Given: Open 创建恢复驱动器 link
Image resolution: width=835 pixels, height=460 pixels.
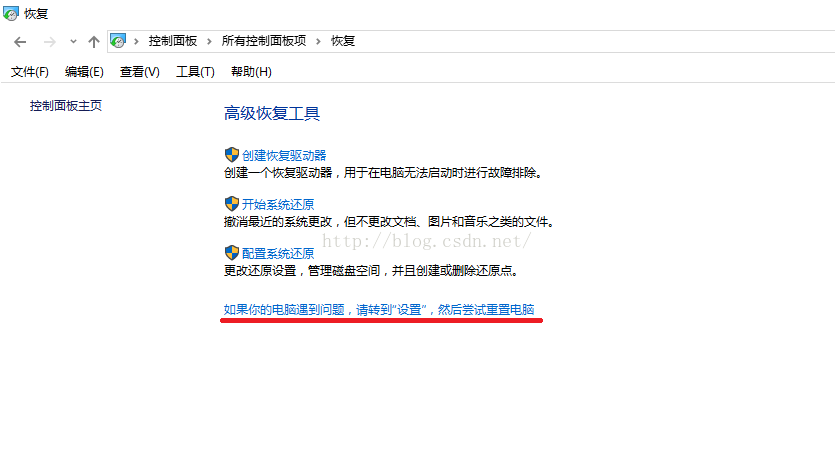Looking at the screenshot, I should click(284, 155).
